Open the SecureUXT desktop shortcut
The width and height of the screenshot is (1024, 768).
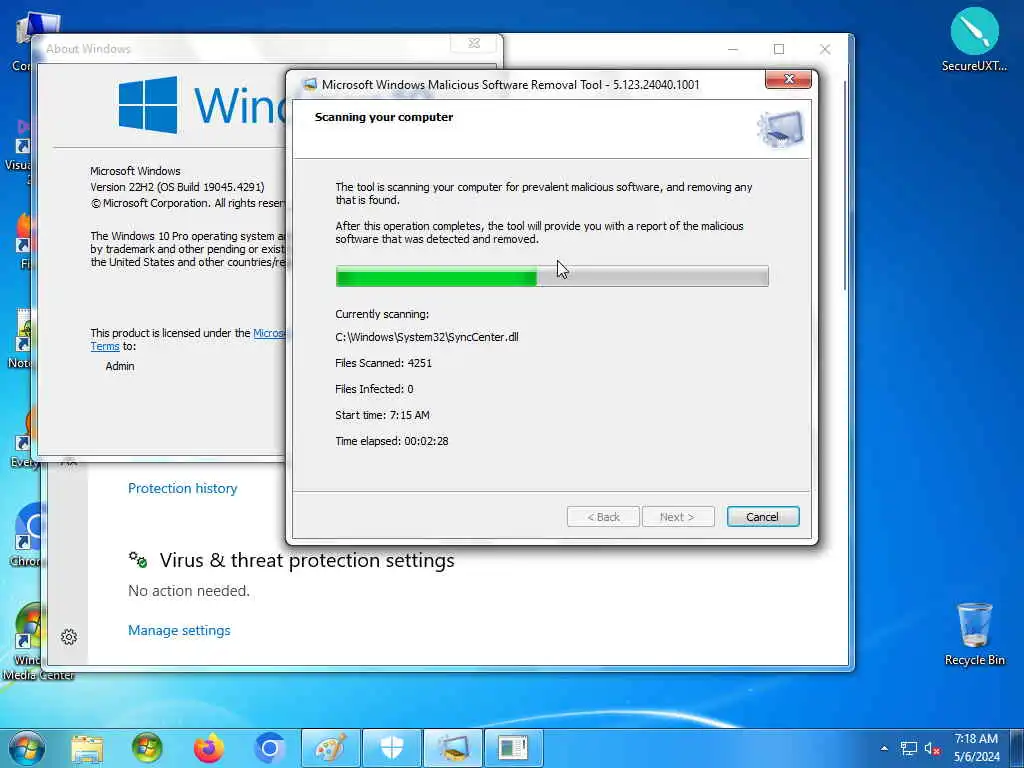(974, 39)
